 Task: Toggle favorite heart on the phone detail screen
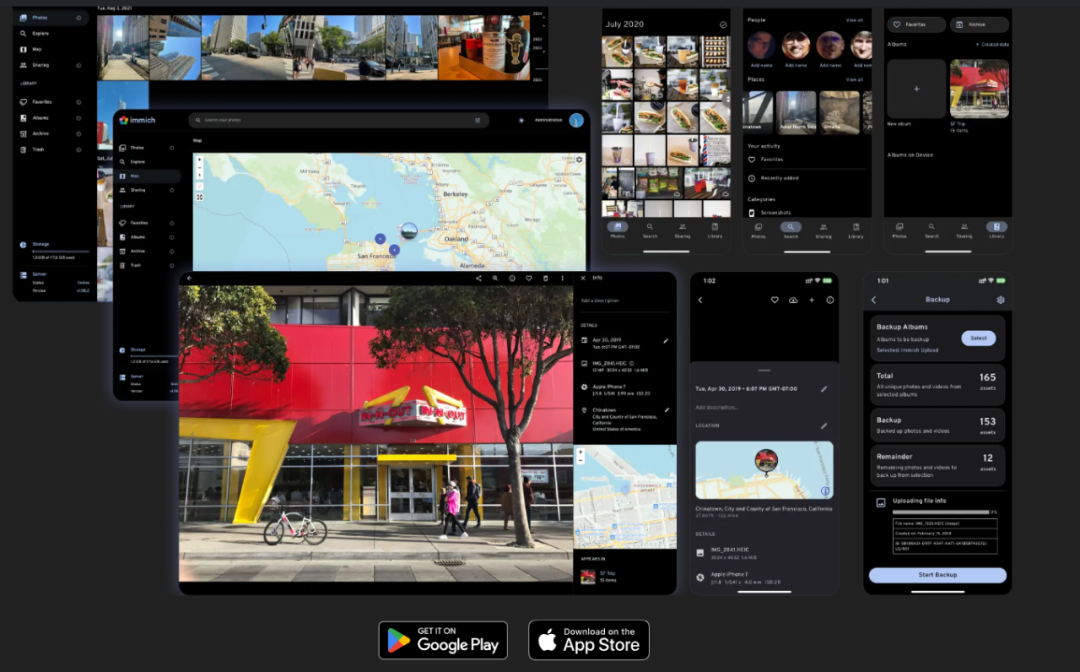point(774,300)
